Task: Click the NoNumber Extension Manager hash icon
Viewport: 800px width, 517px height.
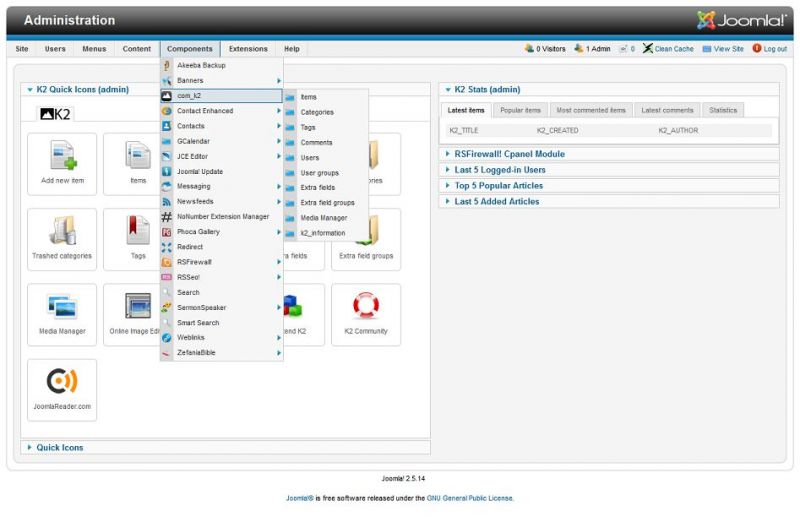Action: (x=166, y=217)
